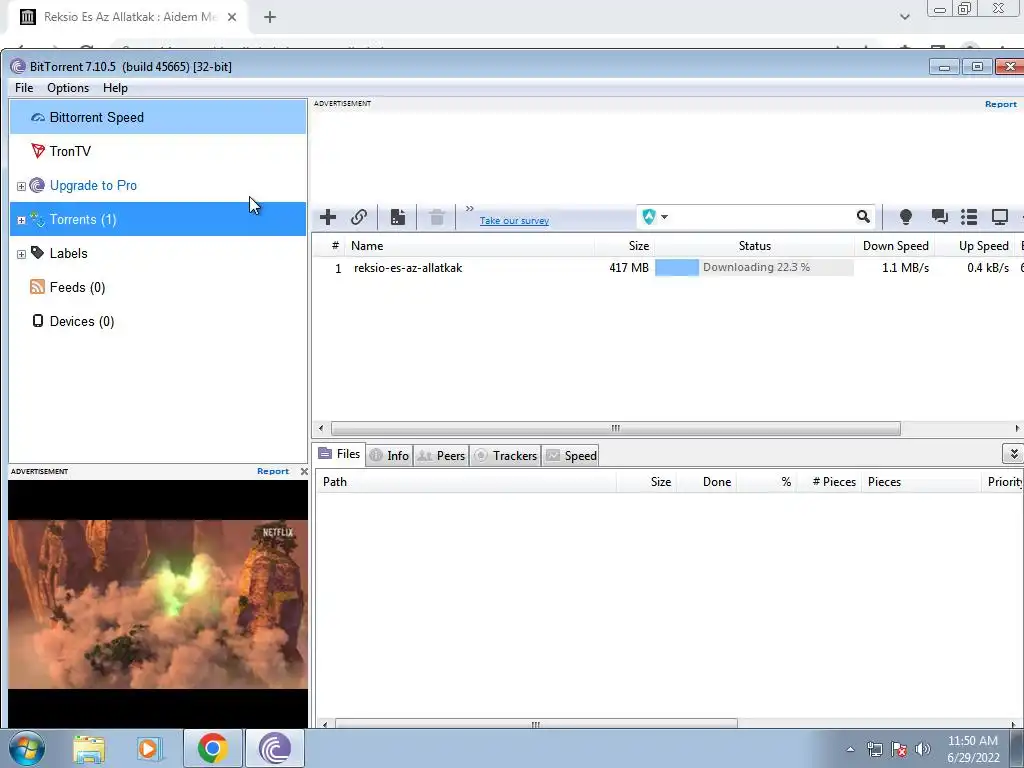Image resolution: width=1024 pixels, height=768 pixels.
Task: Click the chat bubbles icon
Action: [x=940, y=217]
